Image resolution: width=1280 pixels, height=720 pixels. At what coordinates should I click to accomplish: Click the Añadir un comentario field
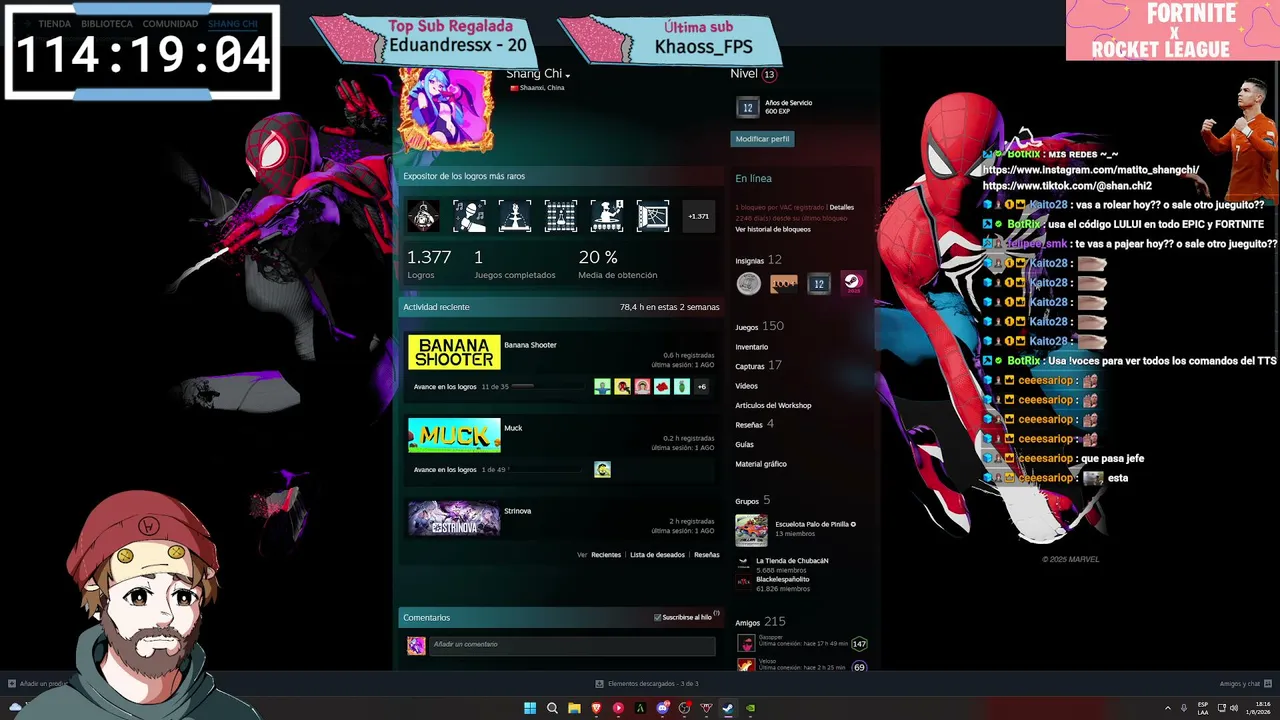(x=572, y=645)
